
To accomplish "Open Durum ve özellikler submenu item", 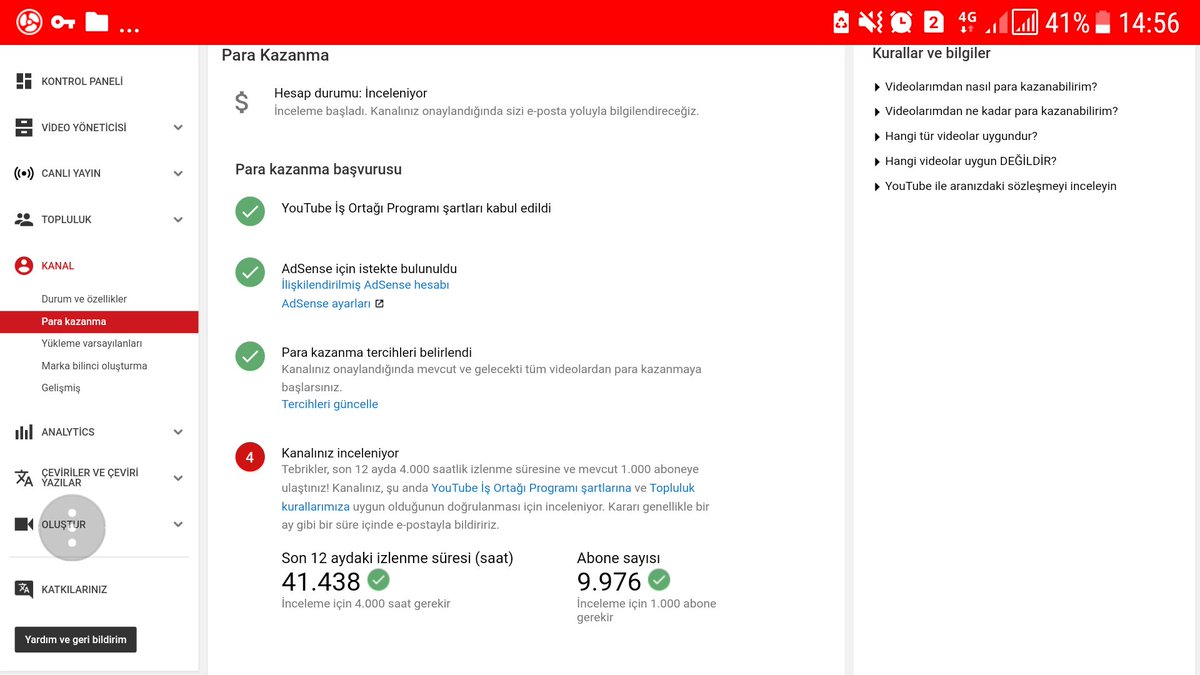I will coord(84,299).
